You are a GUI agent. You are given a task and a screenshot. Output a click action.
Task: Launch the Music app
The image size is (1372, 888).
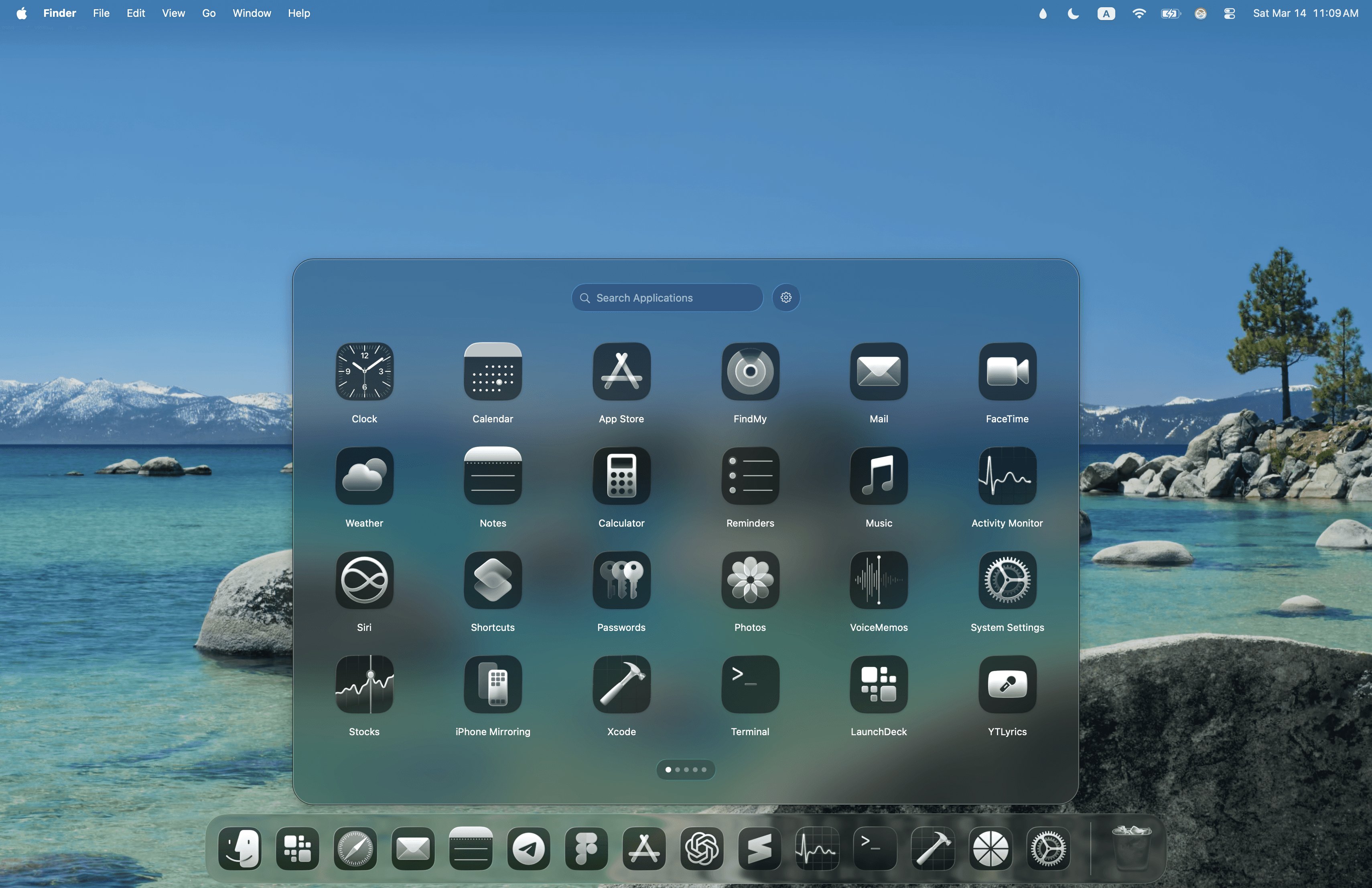(x=879, y=476)
